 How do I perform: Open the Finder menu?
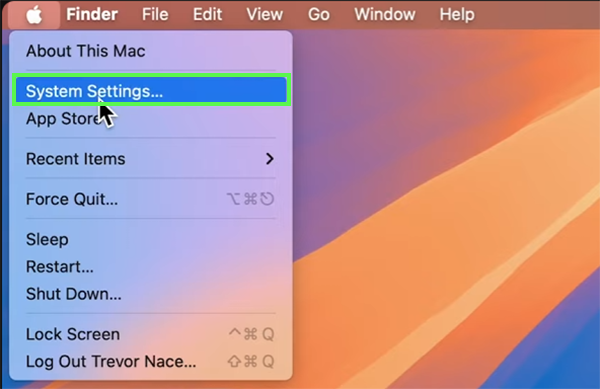click(92, 15)
